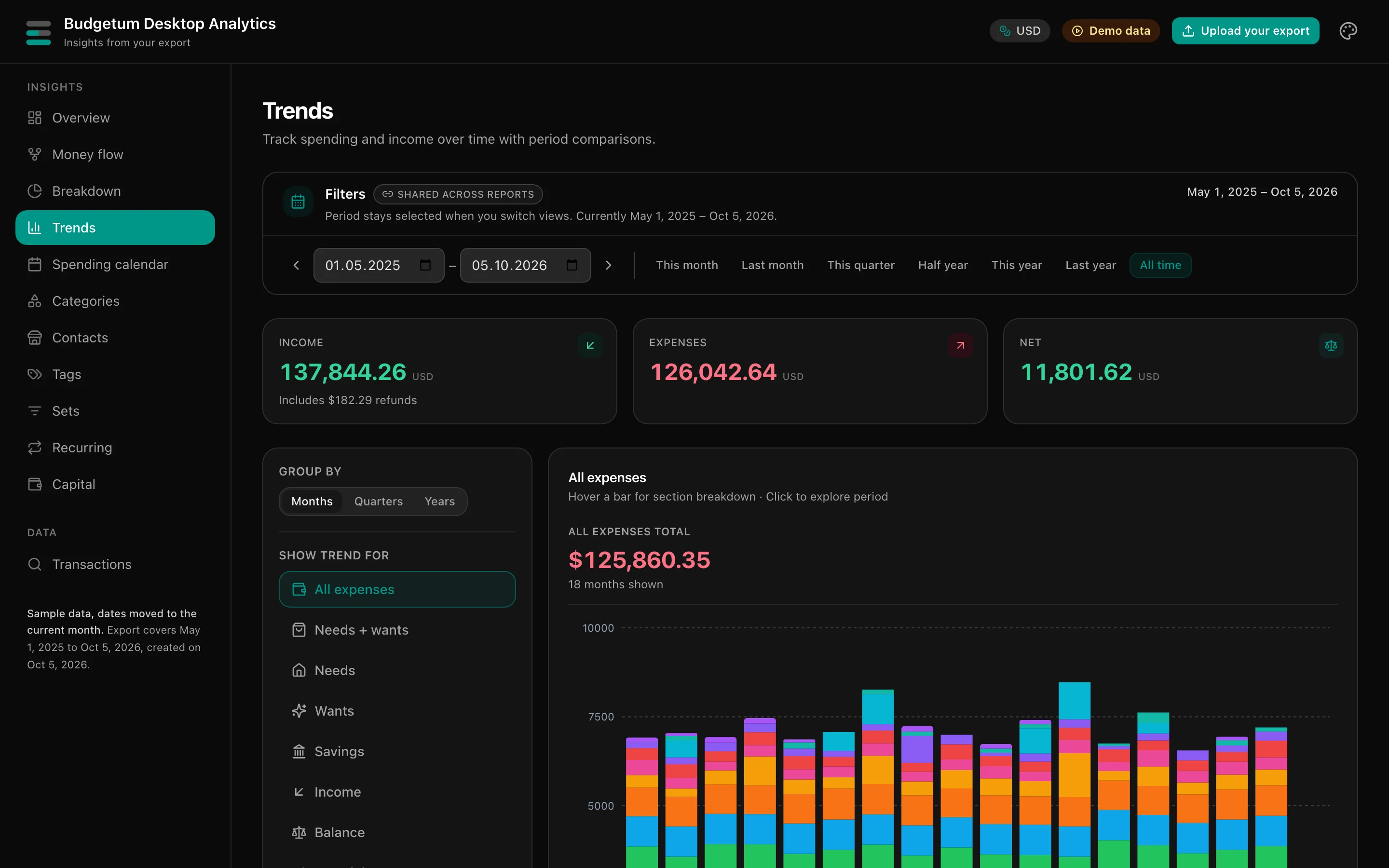
Task: Click the start date field 01.05.2025
Action: pos(379,265)
